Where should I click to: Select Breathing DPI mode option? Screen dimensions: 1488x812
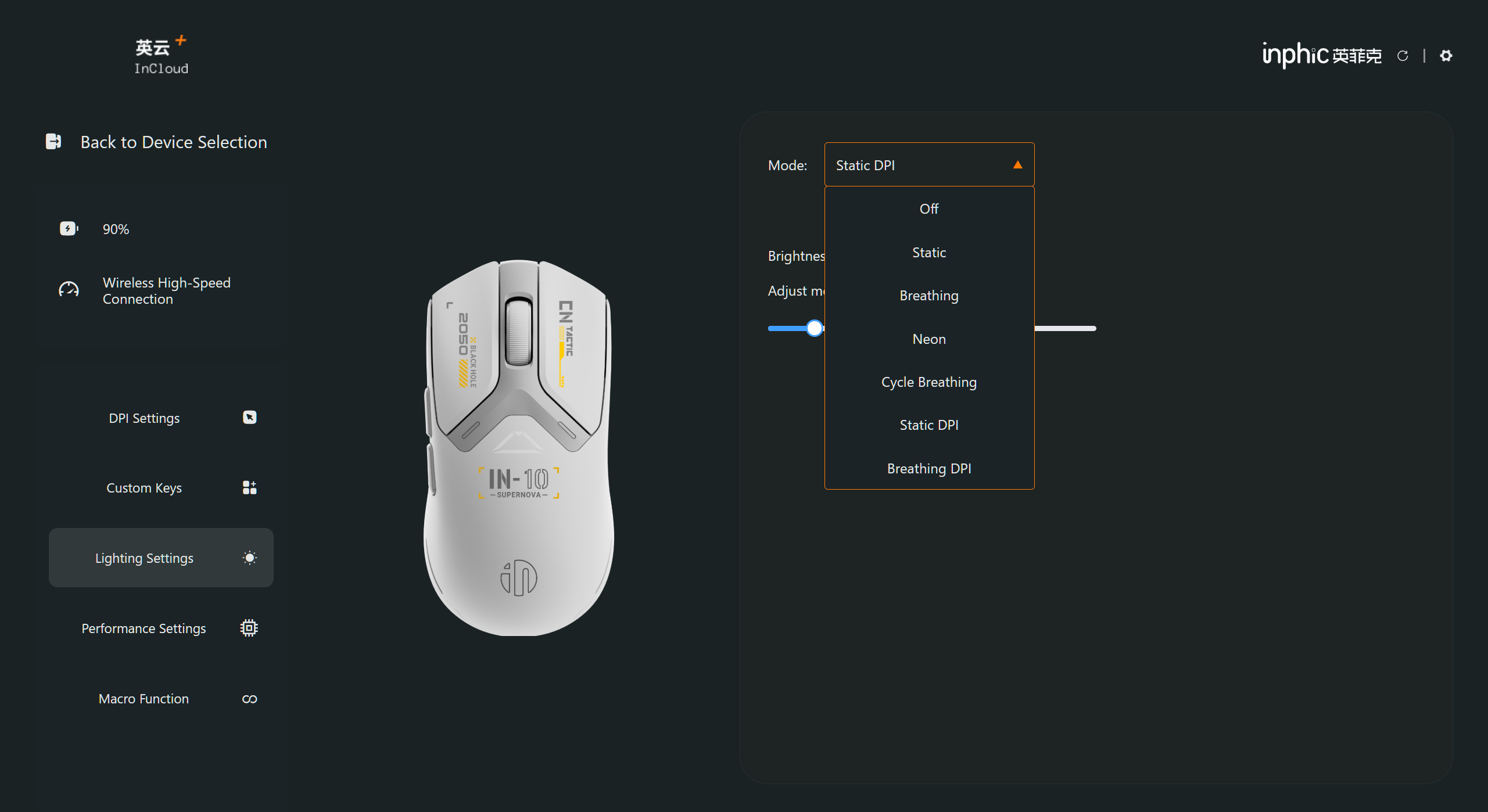[928, 469]
